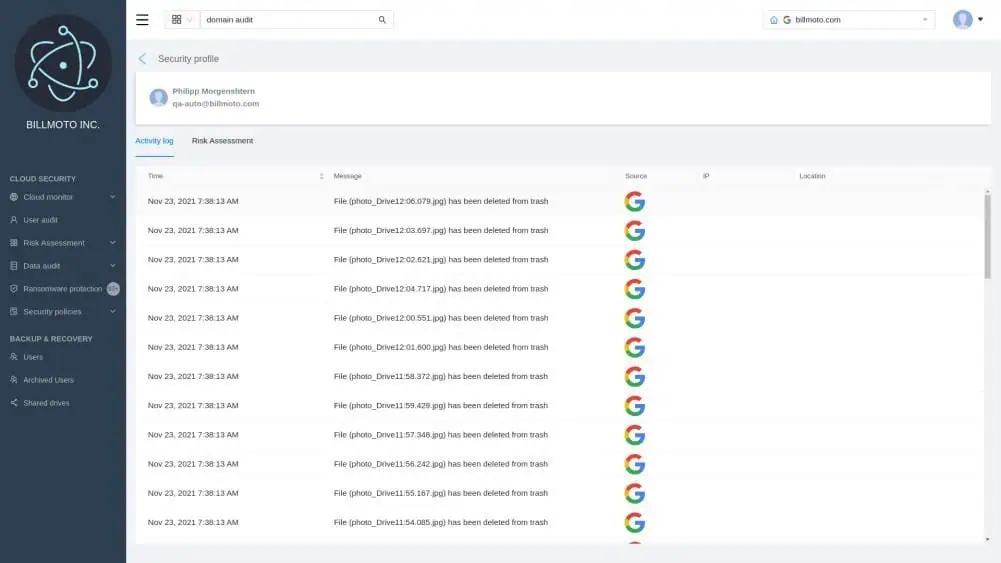Screen dimensions: 1001x563
Task: Switch to the Risk Assessment tab
Action: pos(222,140)
